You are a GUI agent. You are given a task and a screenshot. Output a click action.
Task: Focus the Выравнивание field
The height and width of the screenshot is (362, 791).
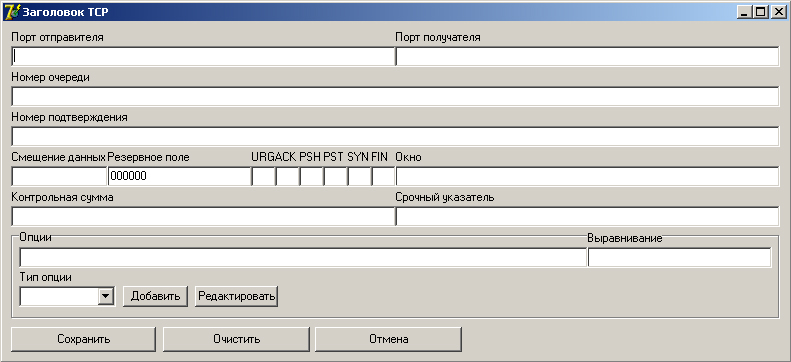(679, 257)
